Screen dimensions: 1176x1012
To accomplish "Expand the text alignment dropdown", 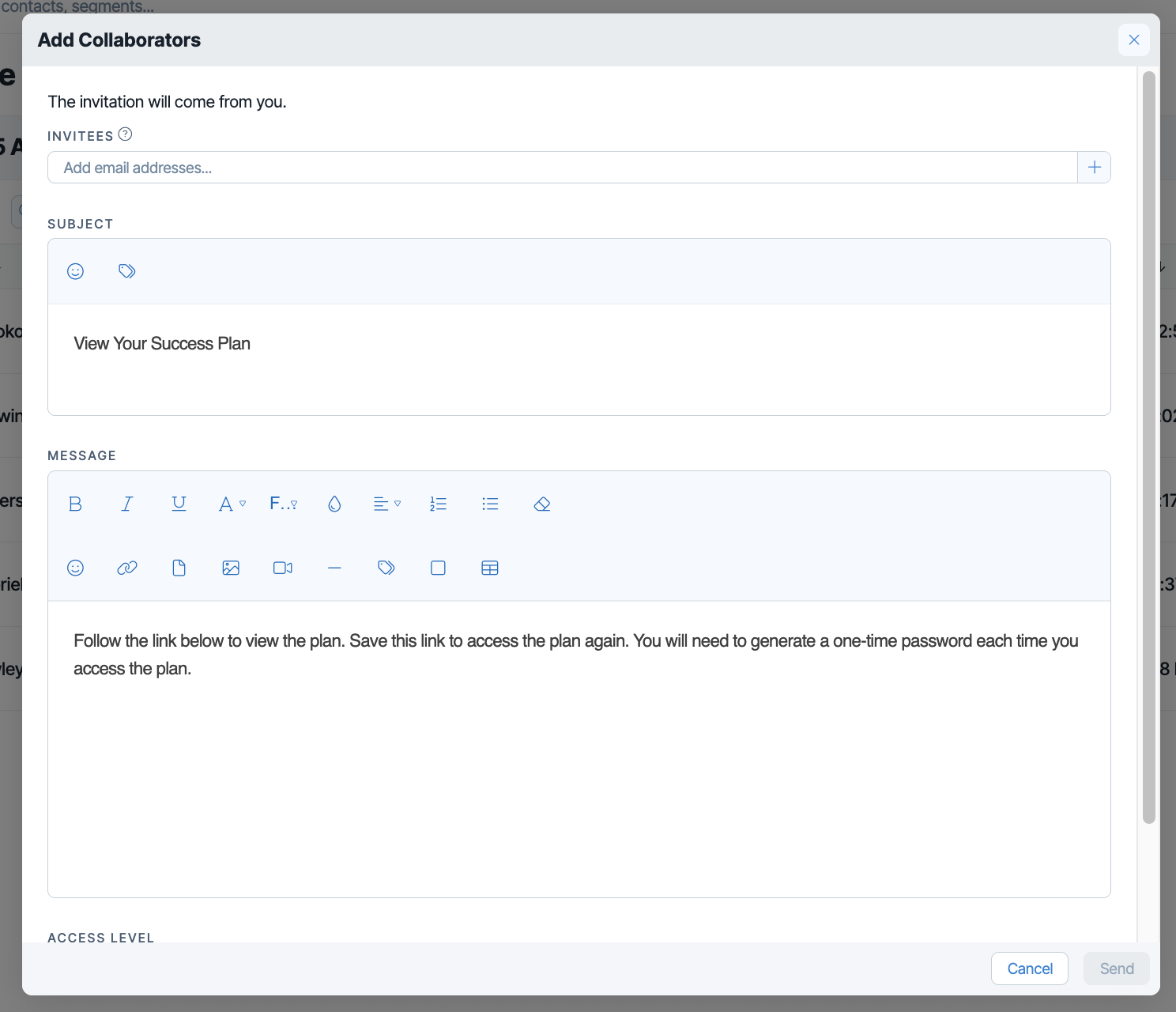I will 386,504.
